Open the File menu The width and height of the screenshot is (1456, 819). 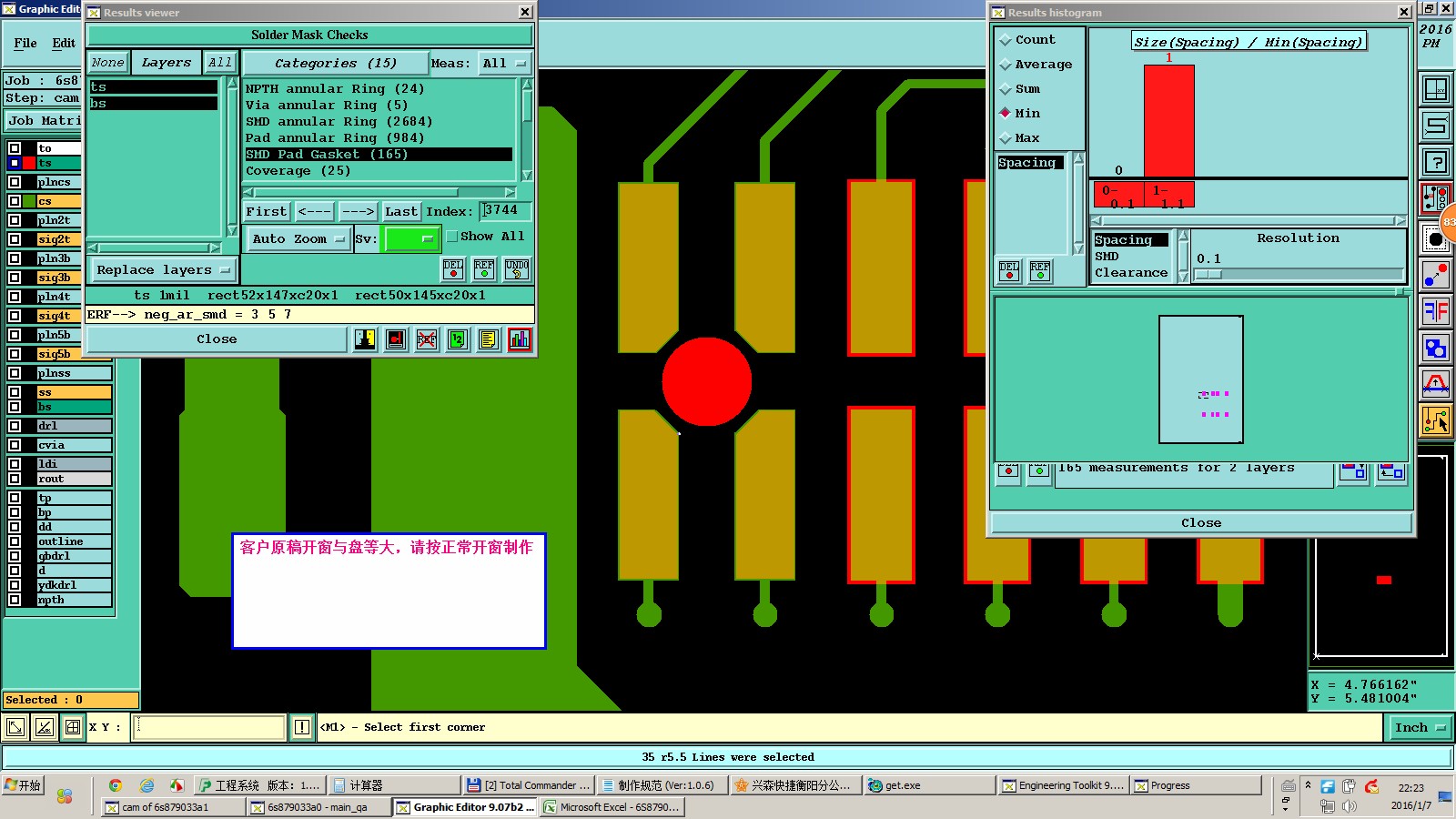pos(25,43)
